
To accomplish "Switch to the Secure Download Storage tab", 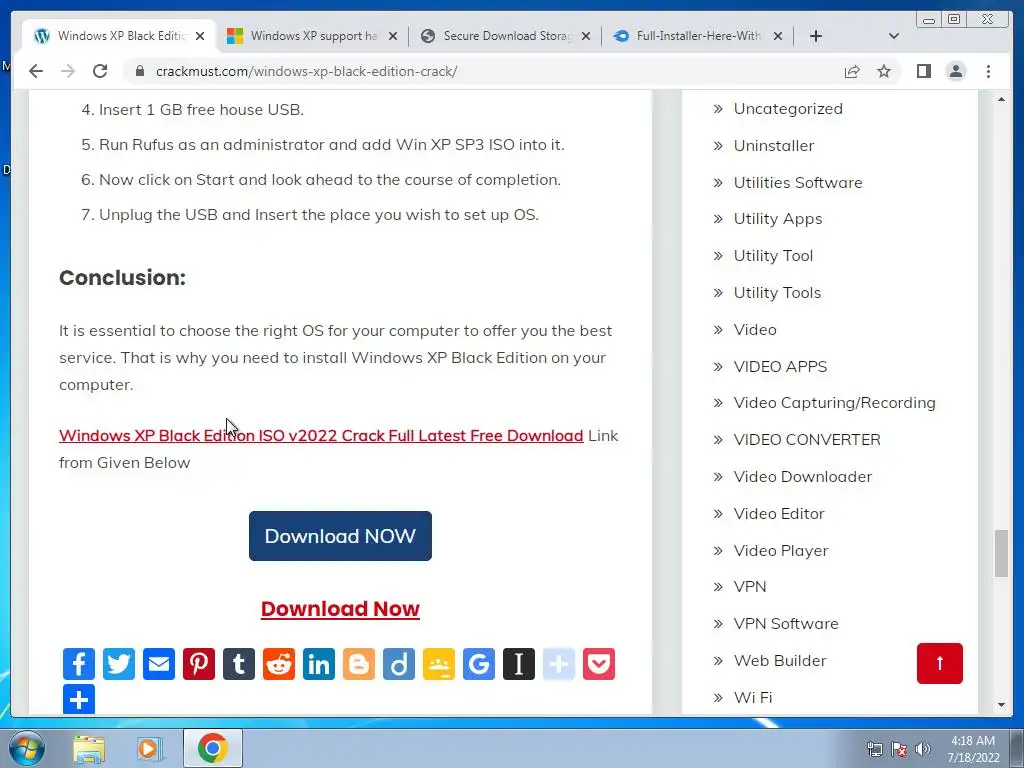I will click(506, 36).
